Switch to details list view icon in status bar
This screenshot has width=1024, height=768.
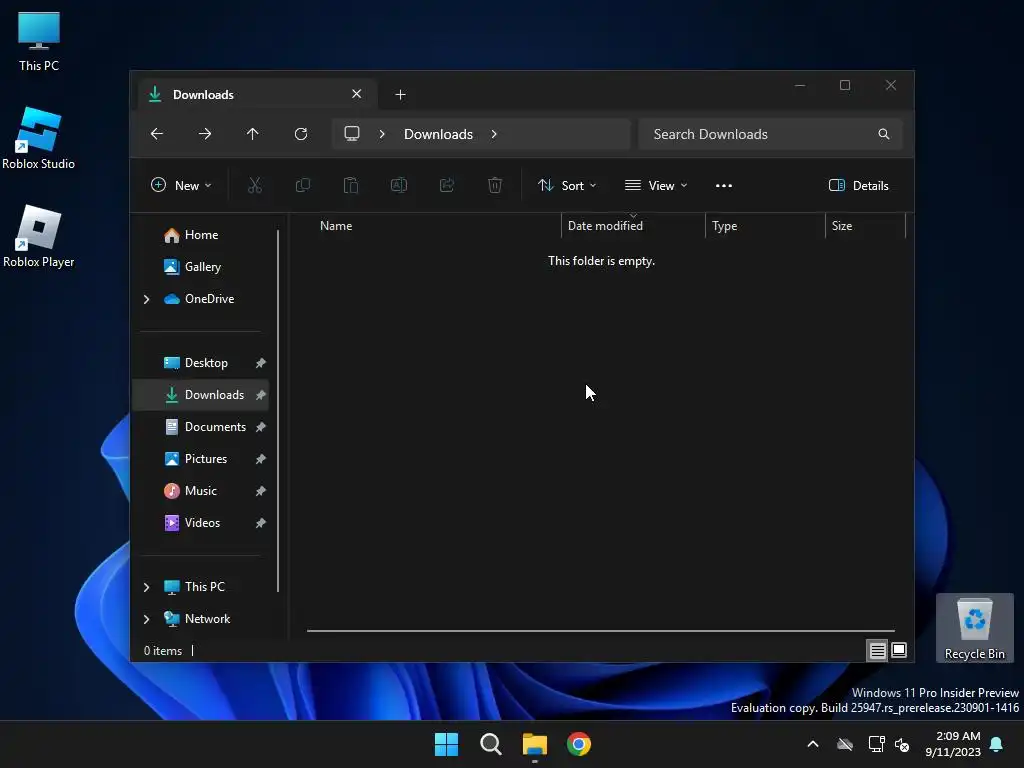[x=877, y=650]
